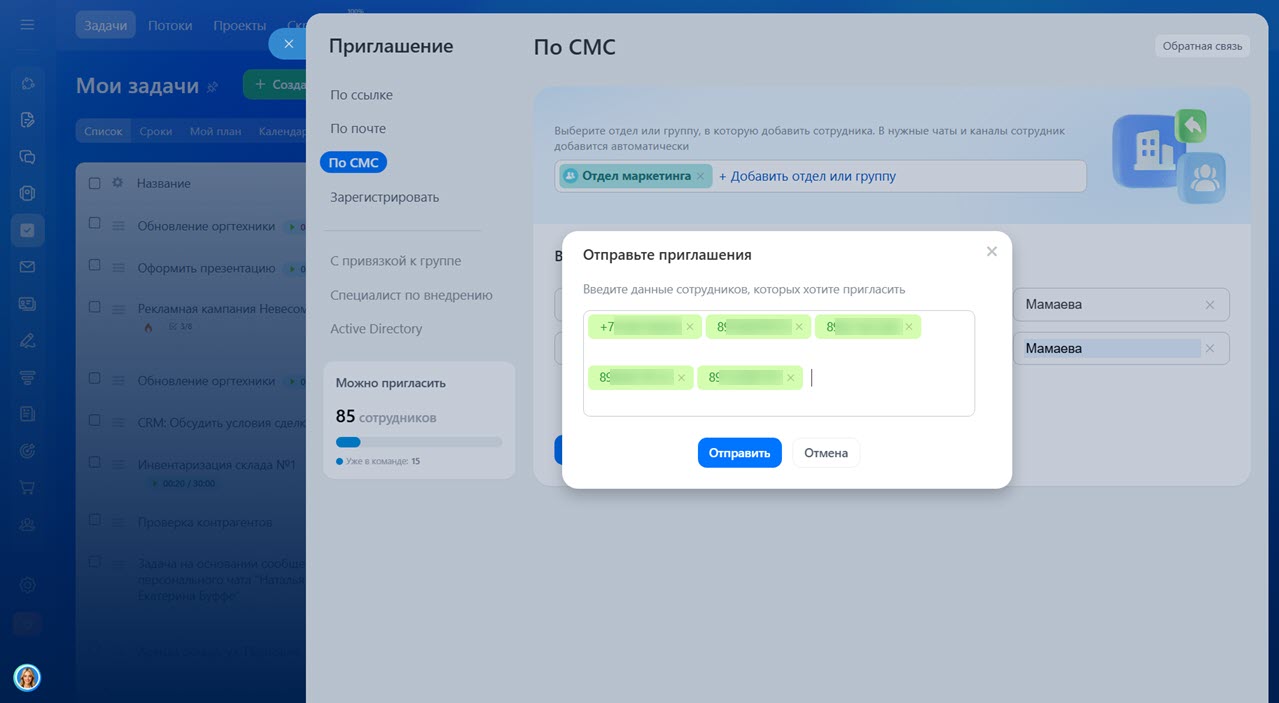This screenshot has width=1279, height=703.
Task: Check the Задача на основании сообщения checkbox
Action: point(95,562)
